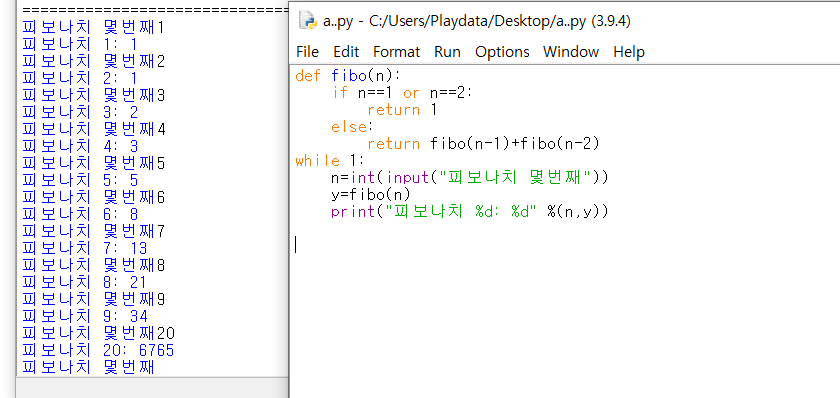
Task: Click the last shell input prompt '피보나치 몇번째'
Action: click(89, 367)
